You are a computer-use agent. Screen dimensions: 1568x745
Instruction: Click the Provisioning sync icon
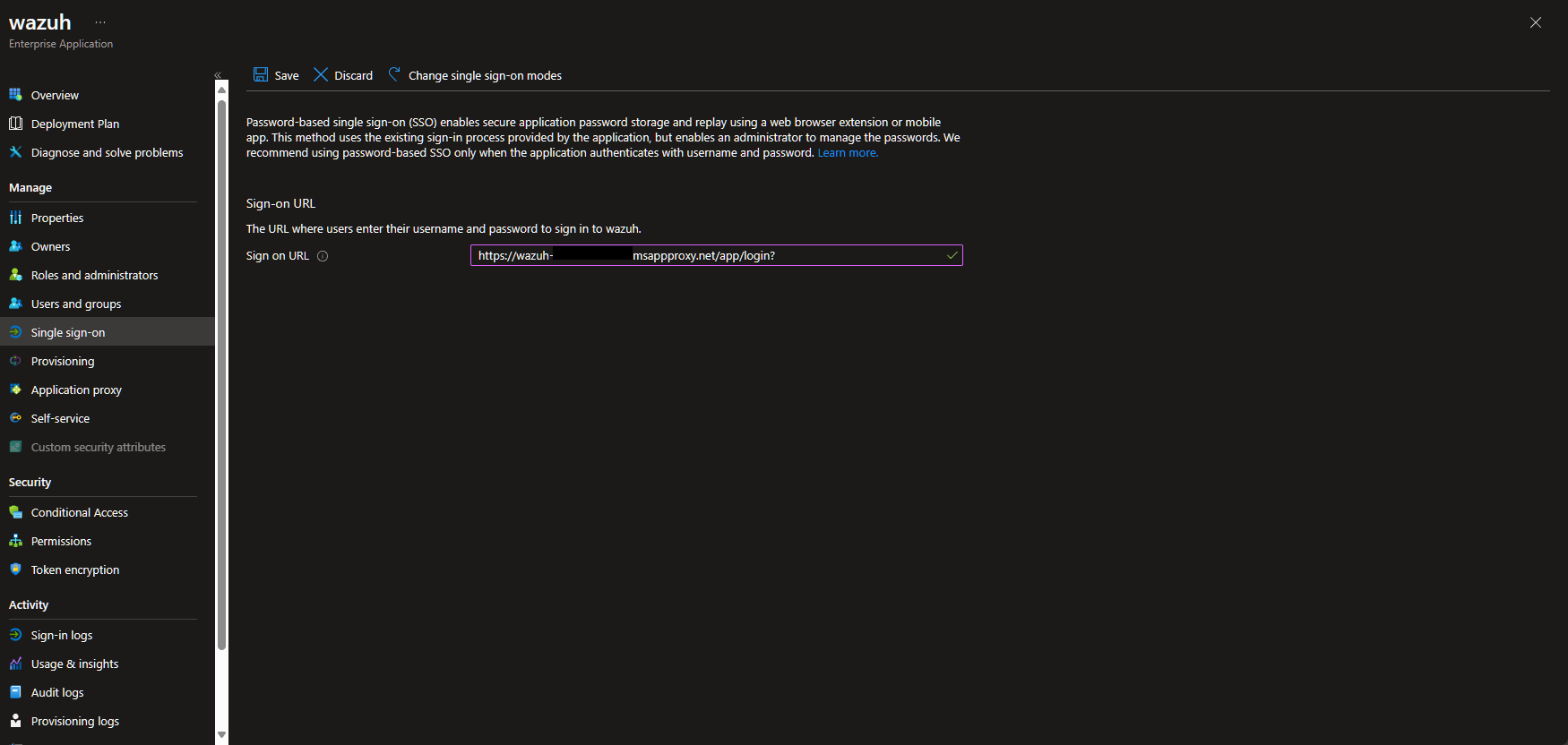[15, 361]
